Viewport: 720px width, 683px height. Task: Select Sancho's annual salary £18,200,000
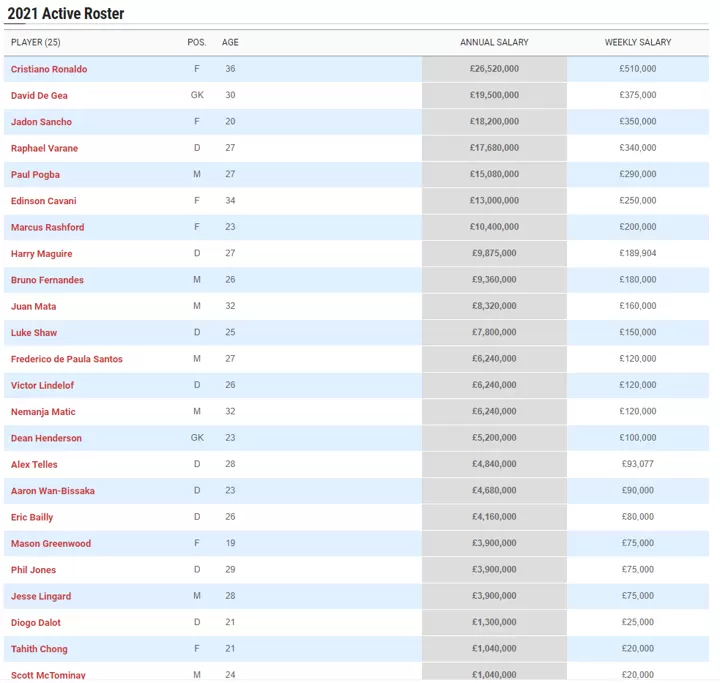[x=495, y=122]
